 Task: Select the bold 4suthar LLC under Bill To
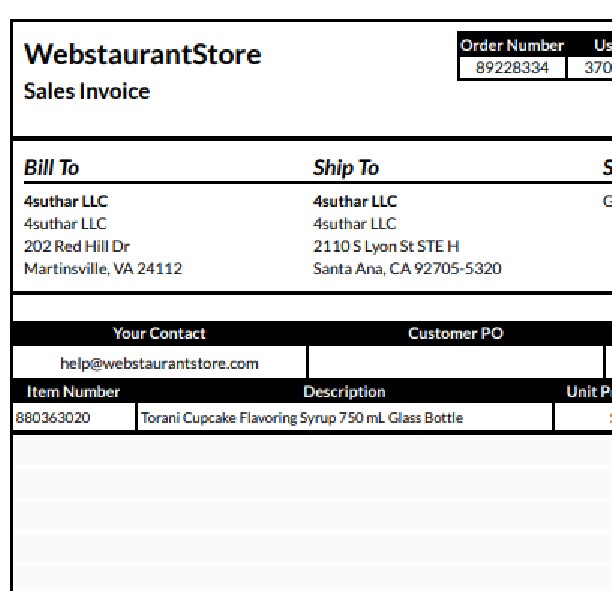pyautogui.click(x=66, y=201)
